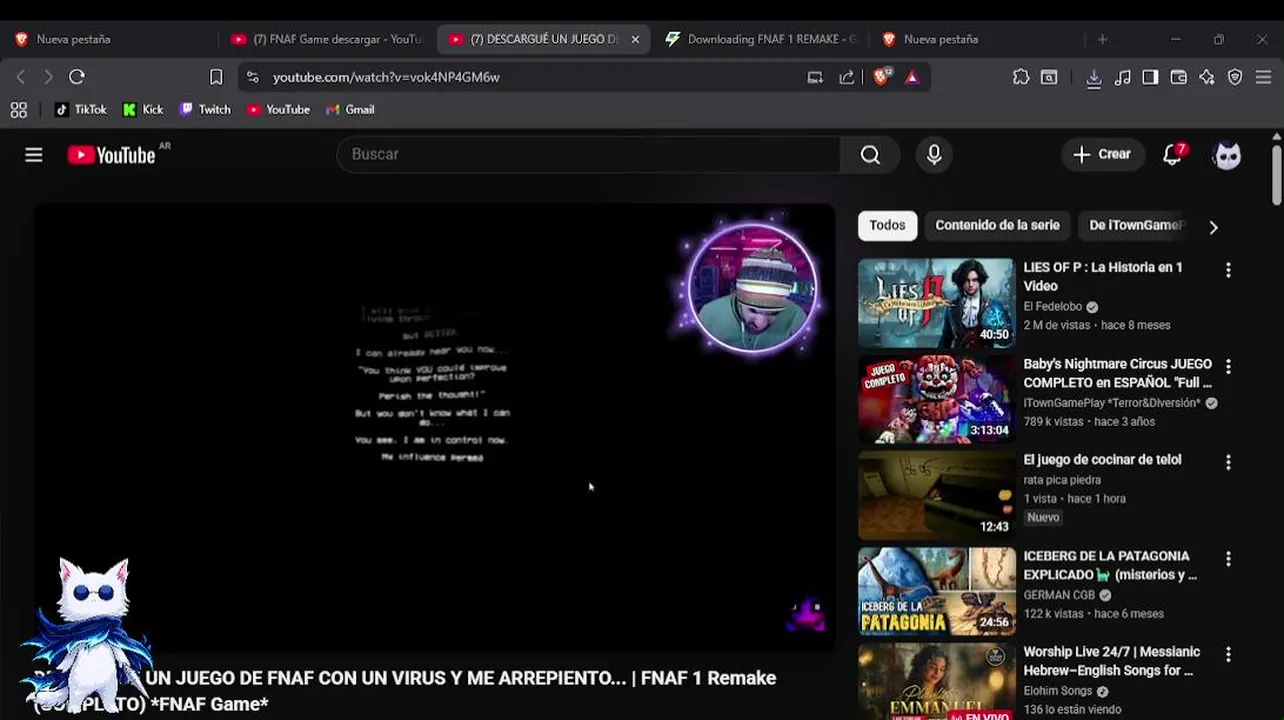Open the bookmarks bar apps grid icon
The width and height of the screenshot is (1284, 720).
(x=19, y=110)
